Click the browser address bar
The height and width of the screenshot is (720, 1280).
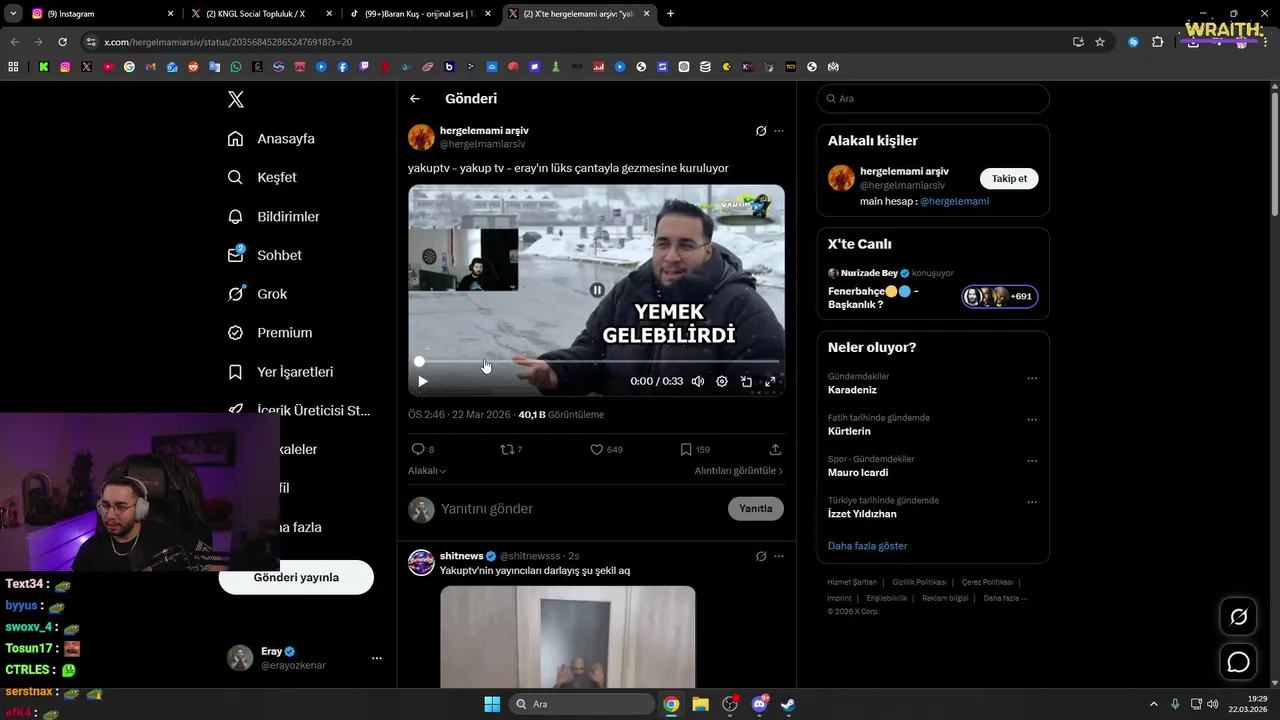(x=580, y=42)
